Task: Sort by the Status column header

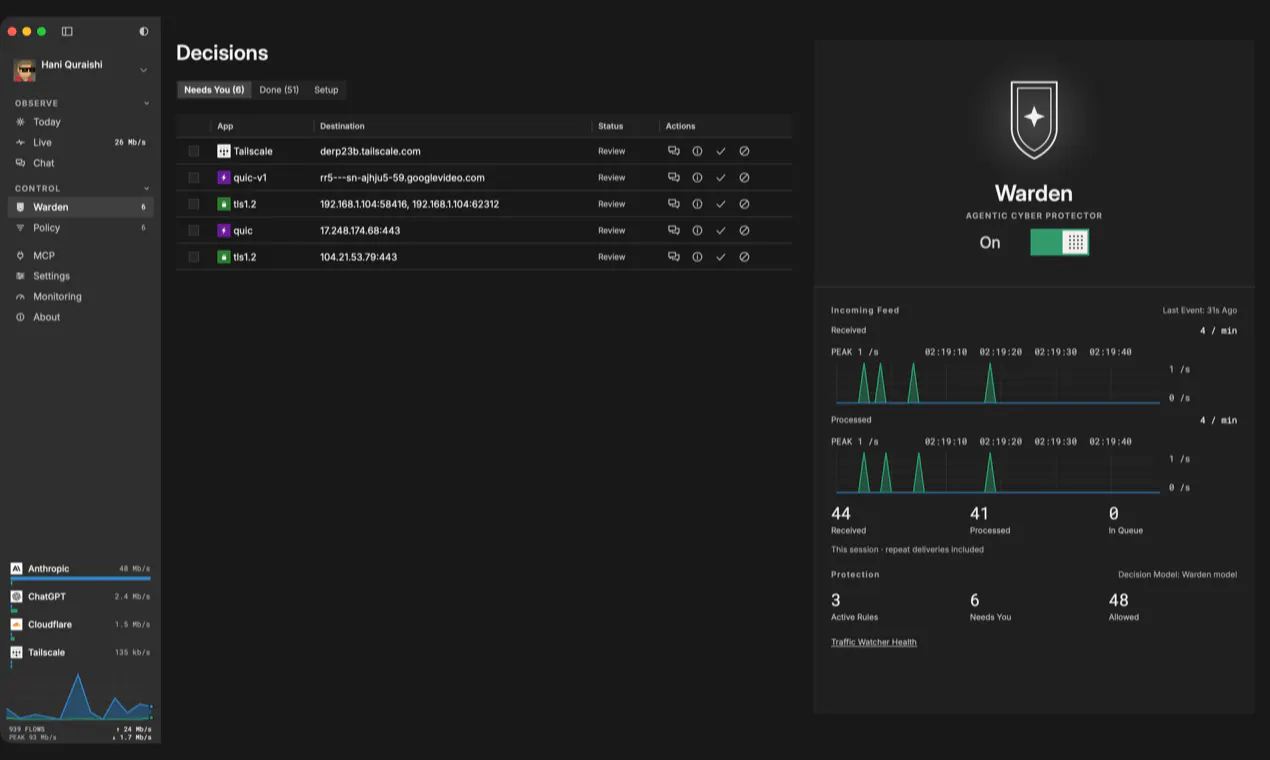Action: (x=610, y=126)
